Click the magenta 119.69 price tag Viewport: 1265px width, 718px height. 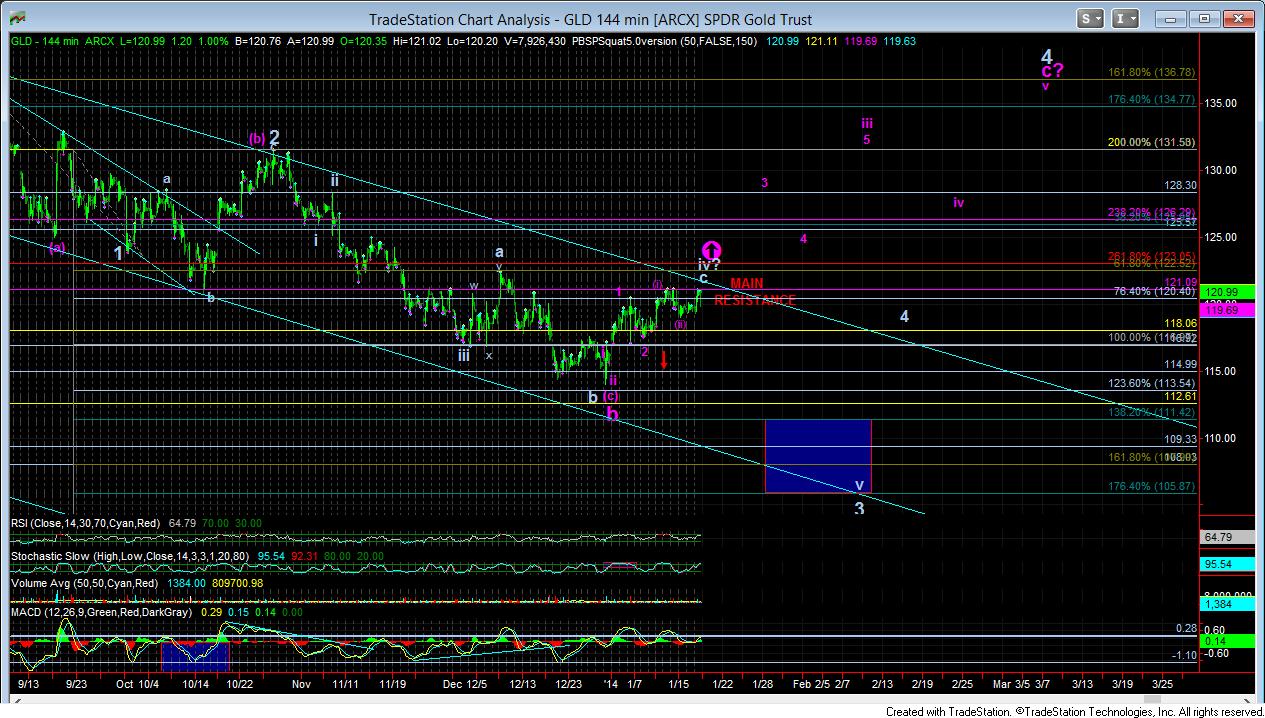coord(1226,311)
